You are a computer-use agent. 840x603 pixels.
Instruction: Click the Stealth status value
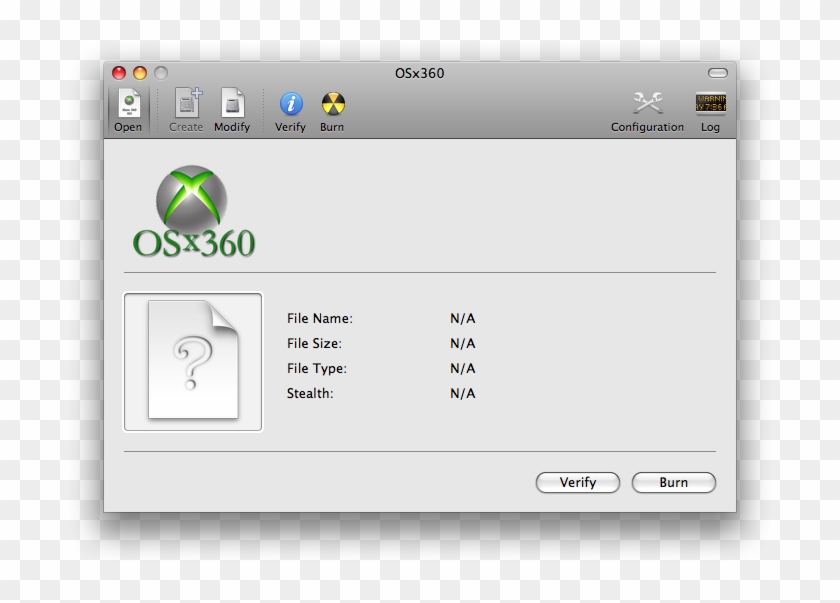[461, 393]
